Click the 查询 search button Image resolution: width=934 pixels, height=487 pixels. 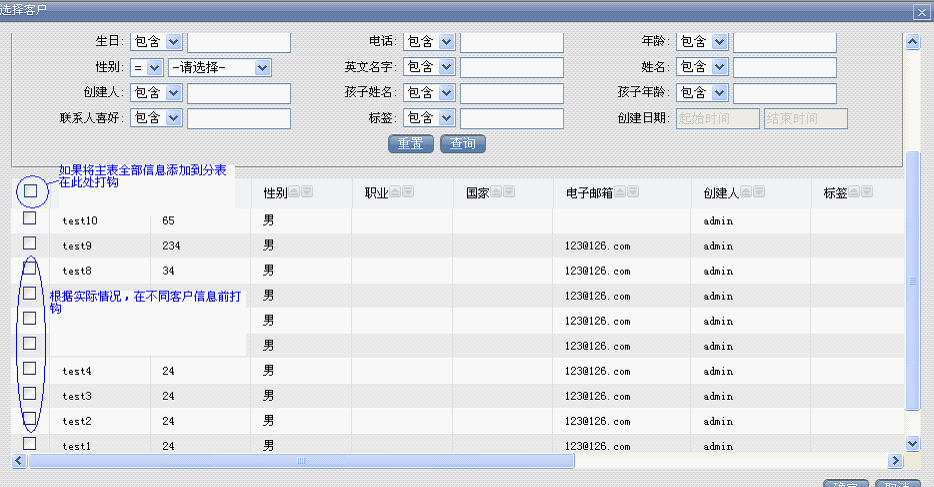(463, 143)
